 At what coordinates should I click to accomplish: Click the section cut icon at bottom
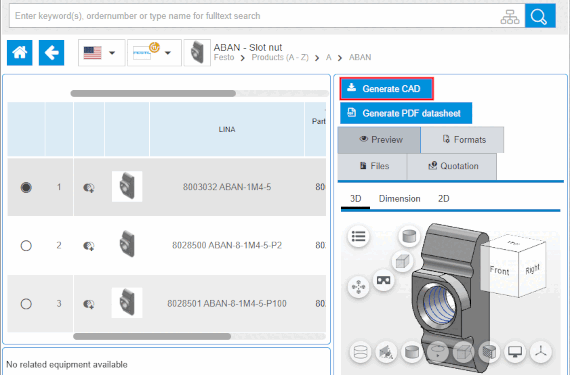coord(386,352)
